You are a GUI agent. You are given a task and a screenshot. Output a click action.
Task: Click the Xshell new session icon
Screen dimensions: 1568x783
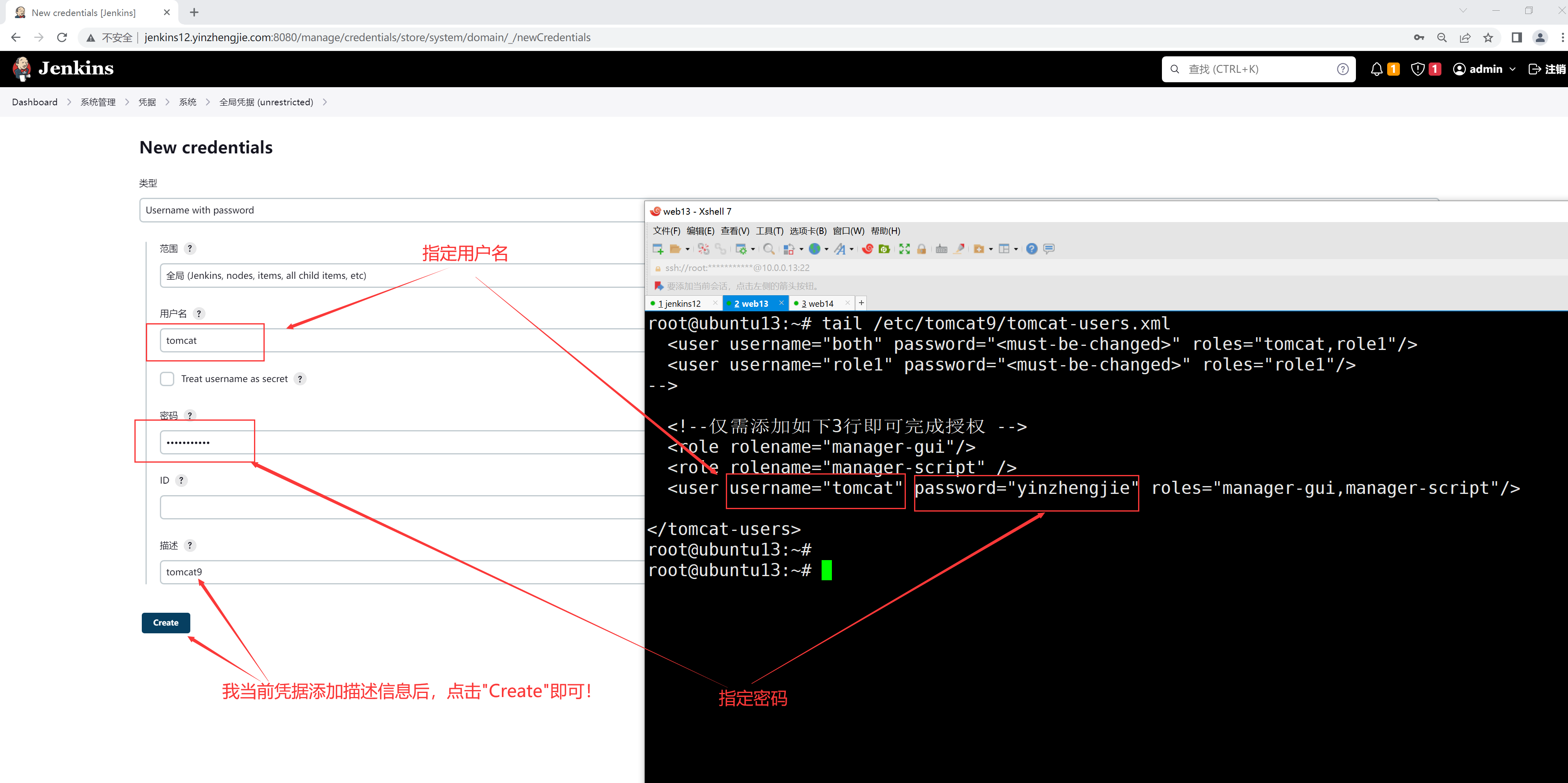click(x=657, y=249)
